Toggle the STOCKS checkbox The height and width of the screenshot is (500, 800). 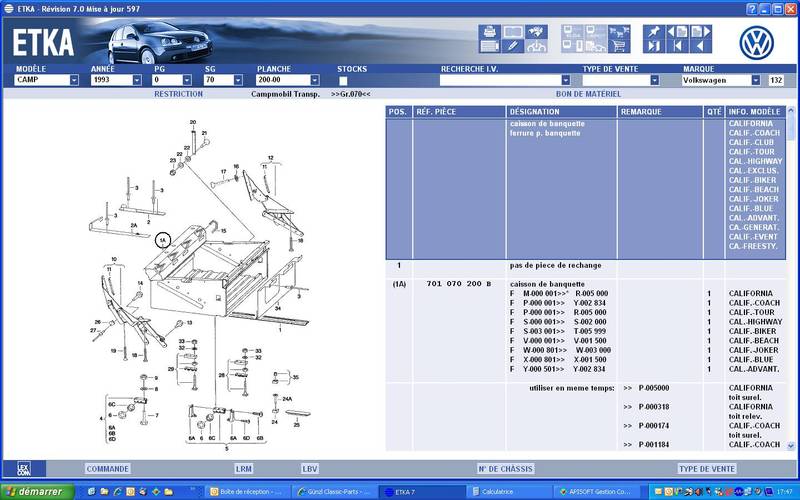tap(343, 81)
